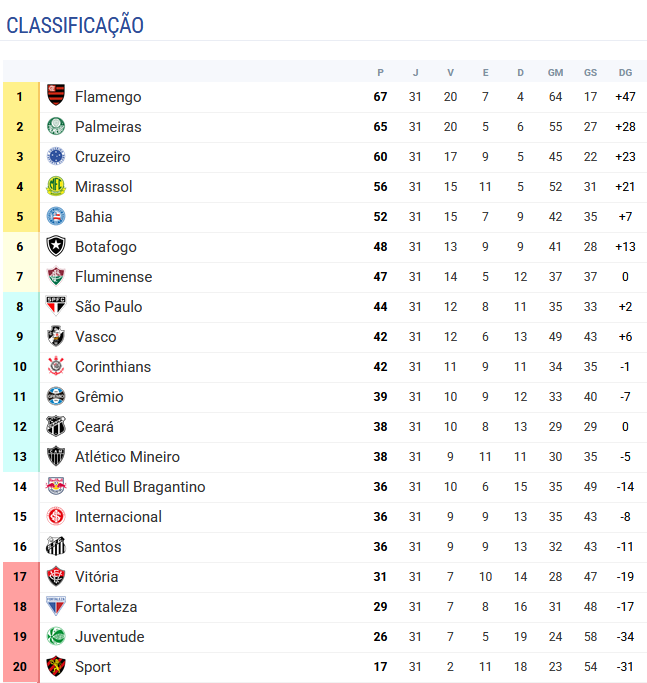The width and height of the screenshot is (647, 683).
Task: Select the São Paulo crest
Action: click(56, 307)
